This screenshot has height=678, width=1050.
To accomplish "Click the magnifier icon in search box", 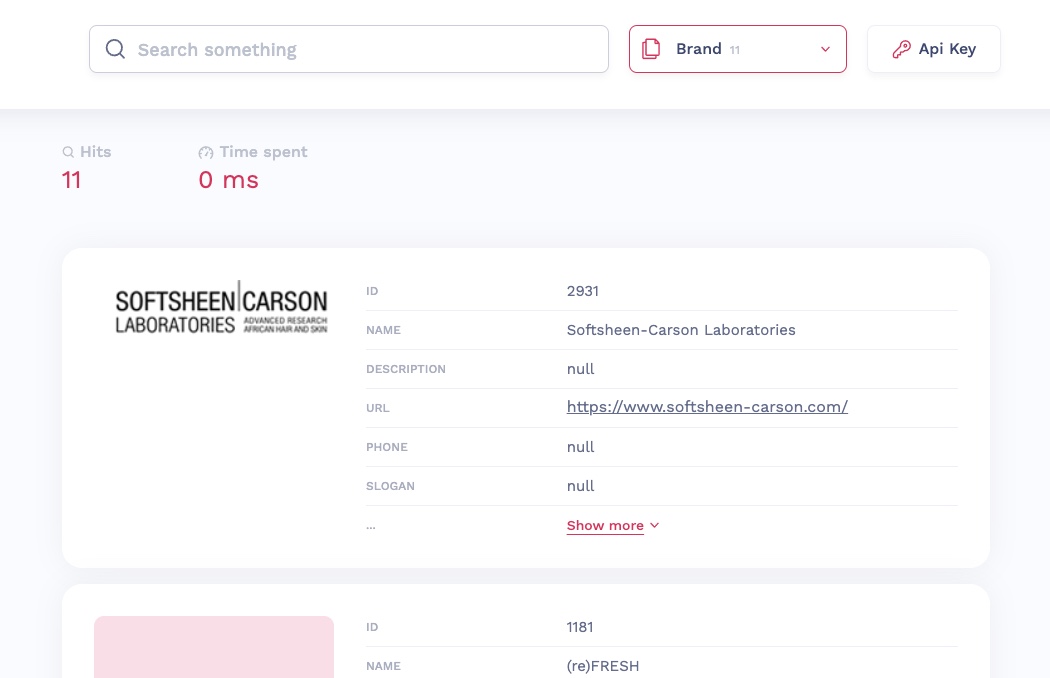I will coord(115,49).
